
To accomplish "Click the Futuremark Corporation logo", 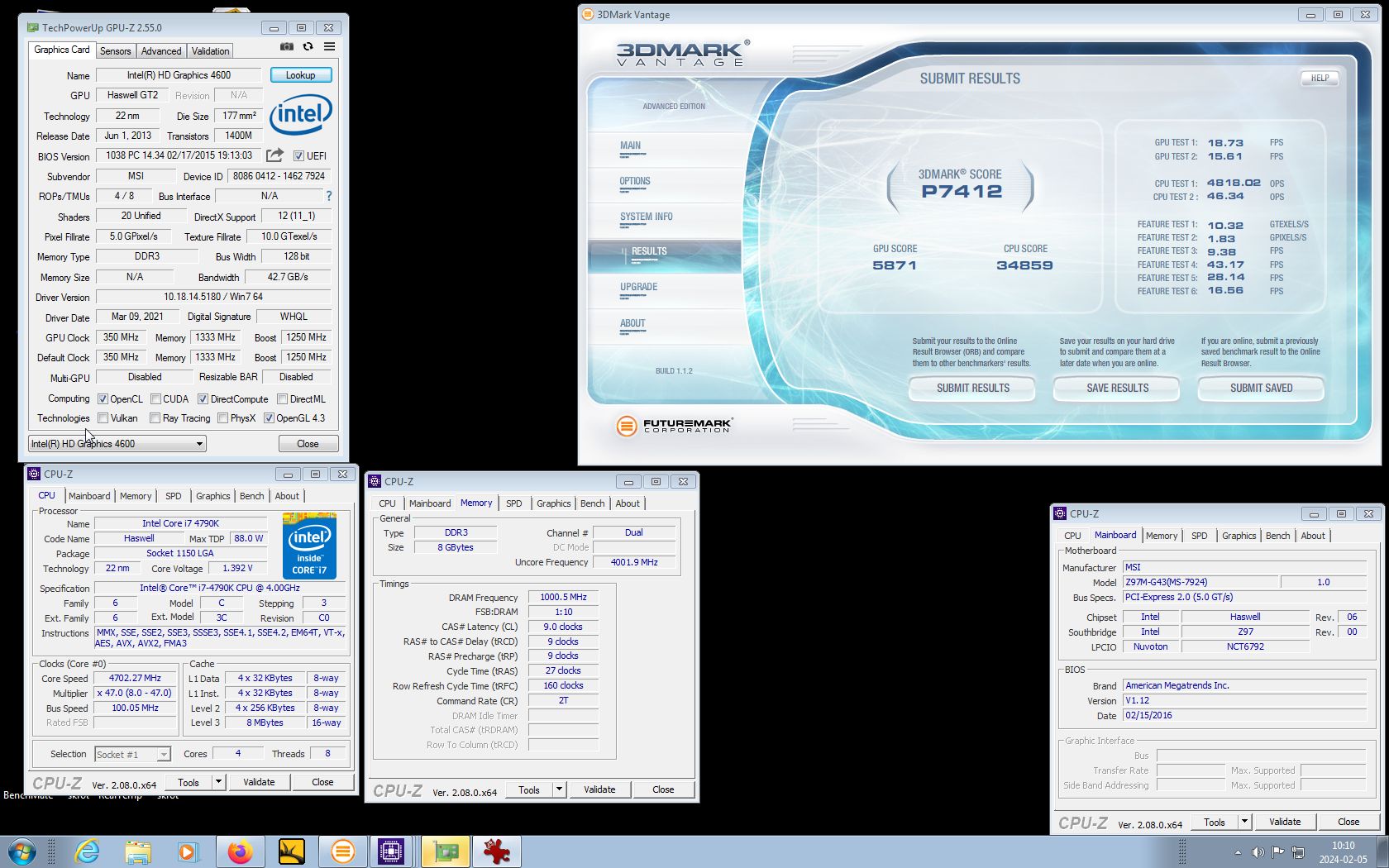I will [674, 426].
